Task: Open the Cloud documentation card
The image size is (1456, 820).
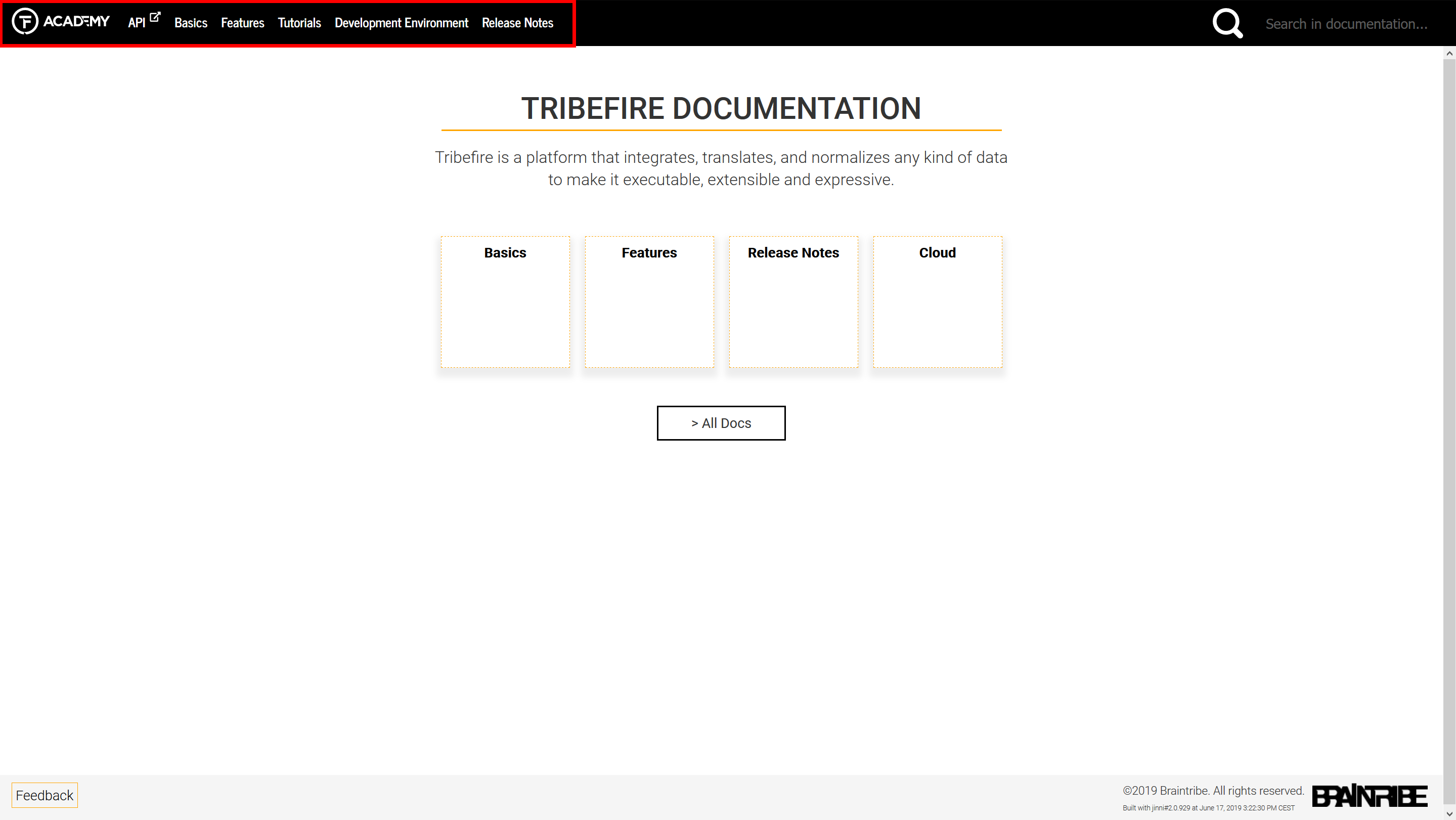Action: (x=937, y=301)
